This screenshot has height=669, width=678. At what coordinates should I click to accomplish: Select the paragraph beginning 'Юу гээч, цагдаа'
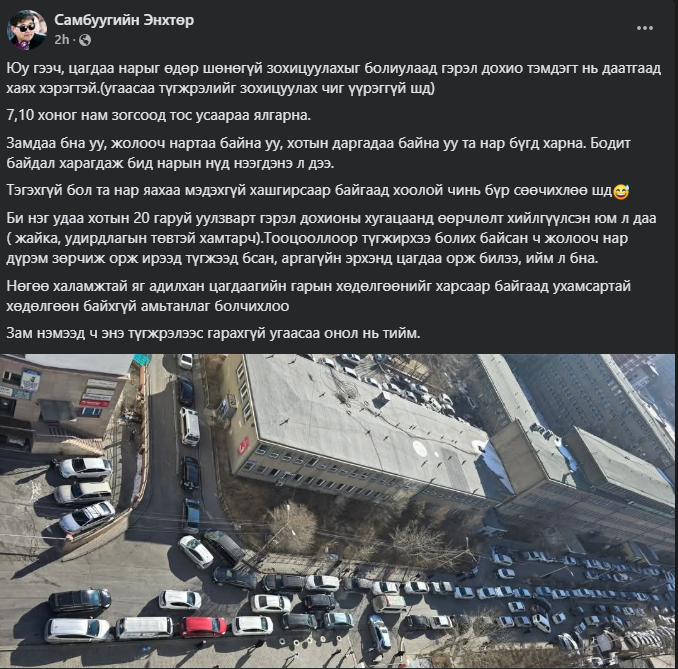333,78
